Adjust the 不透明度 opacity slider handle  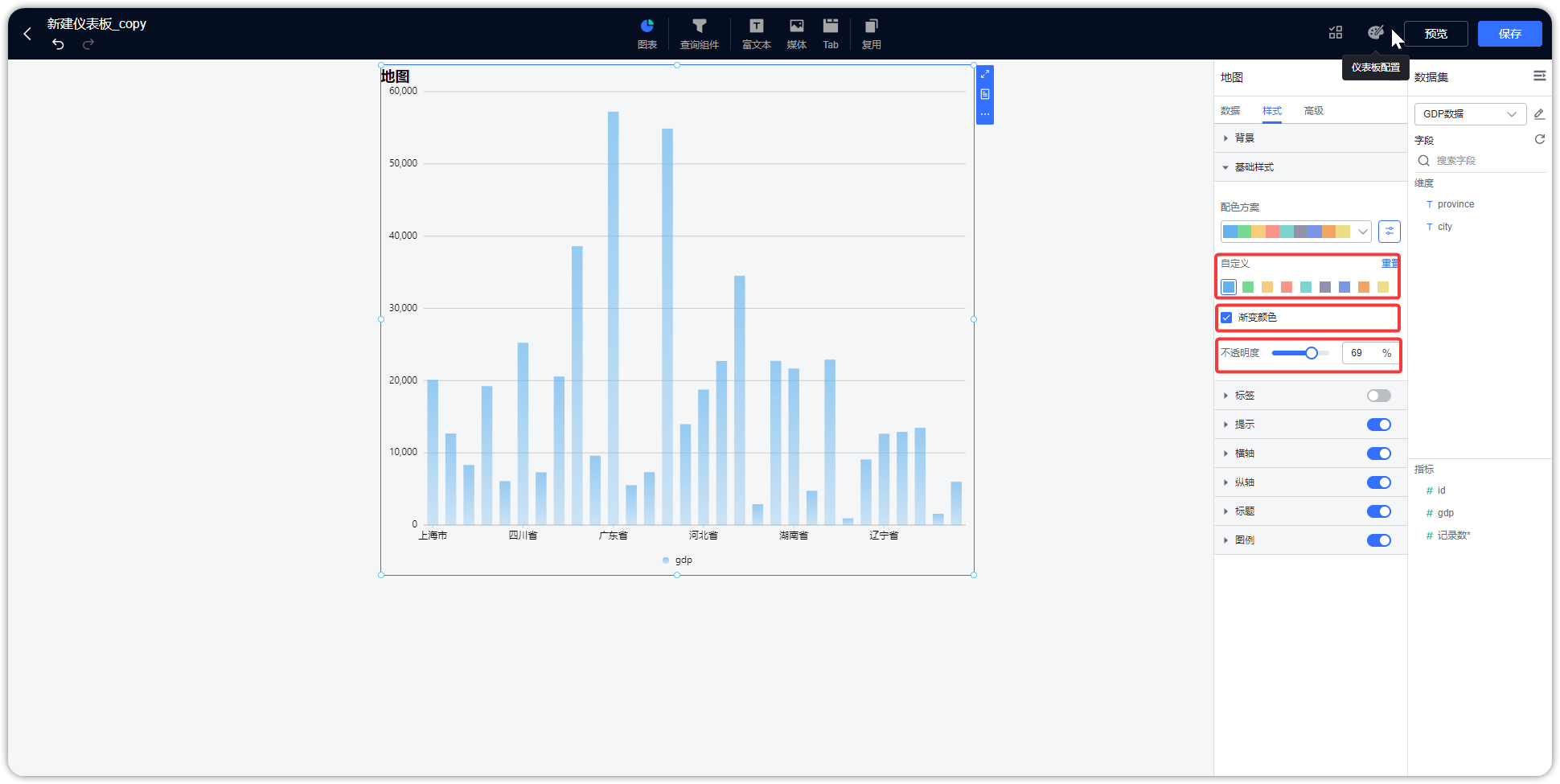tap(1312, 353)
